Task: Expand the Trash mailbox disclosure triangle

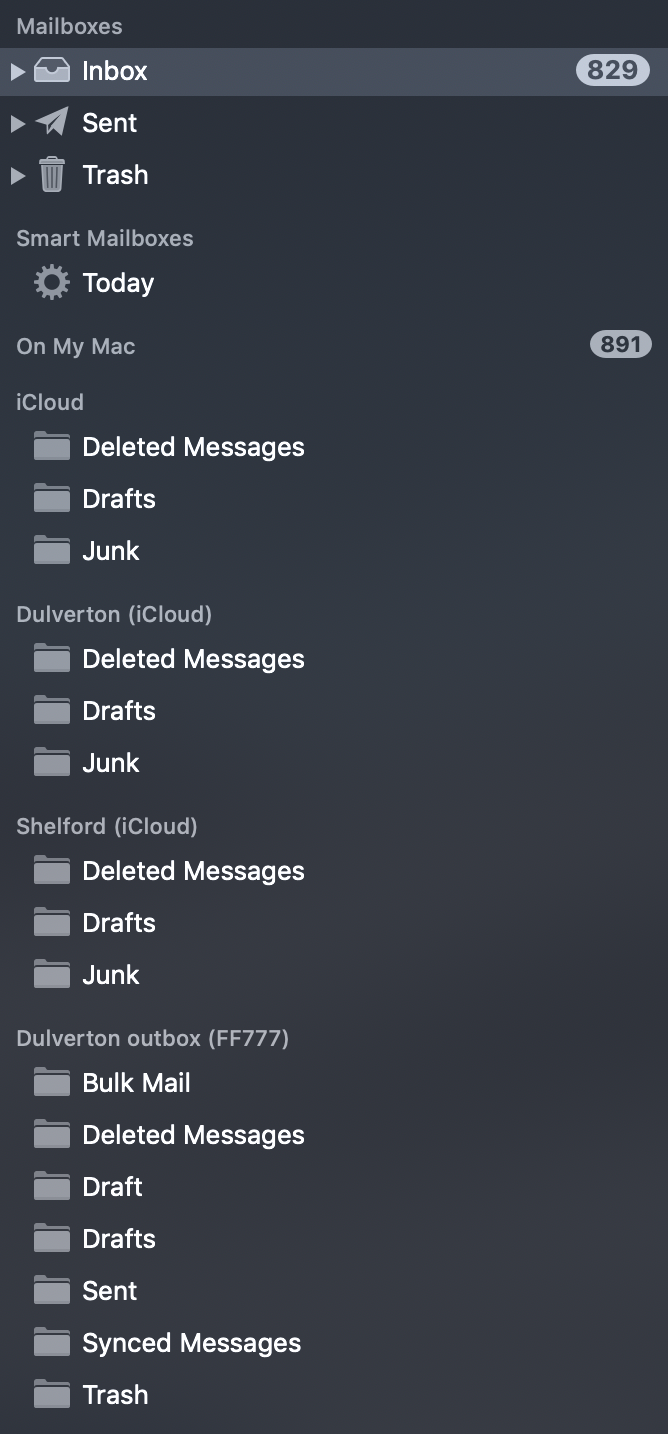Action: coord(17,175)
